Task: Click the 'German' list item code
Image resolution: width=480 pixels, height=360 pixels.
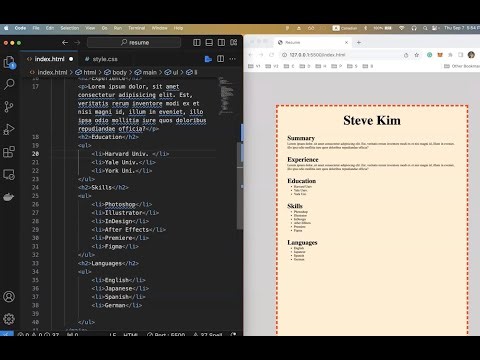Action: coord(117,305)
